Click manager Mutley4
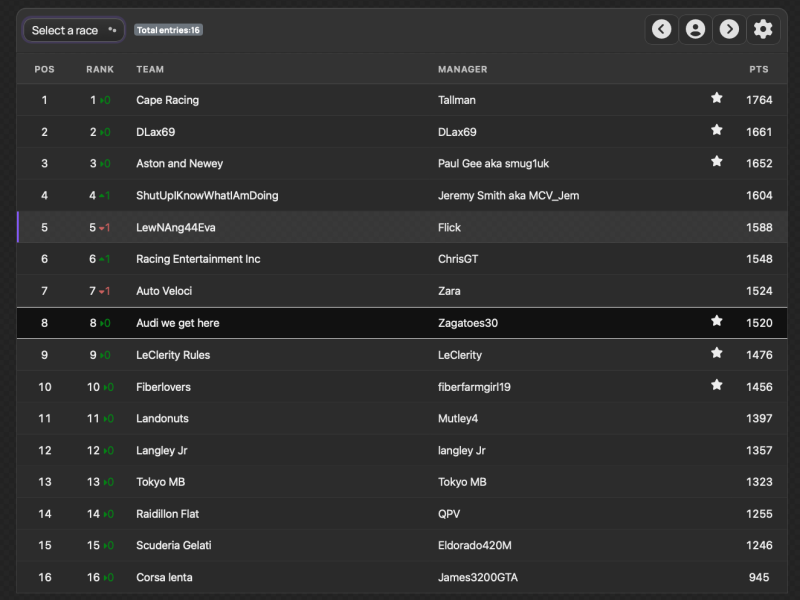Viewport: 800px width, 600px height. click(458, 419)
